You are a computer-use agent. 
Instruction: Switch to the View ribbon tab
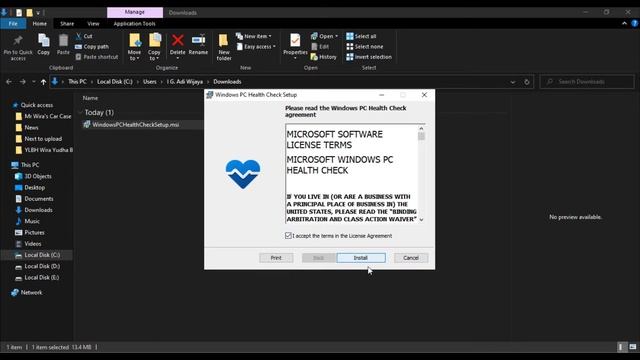click(93, 24)
